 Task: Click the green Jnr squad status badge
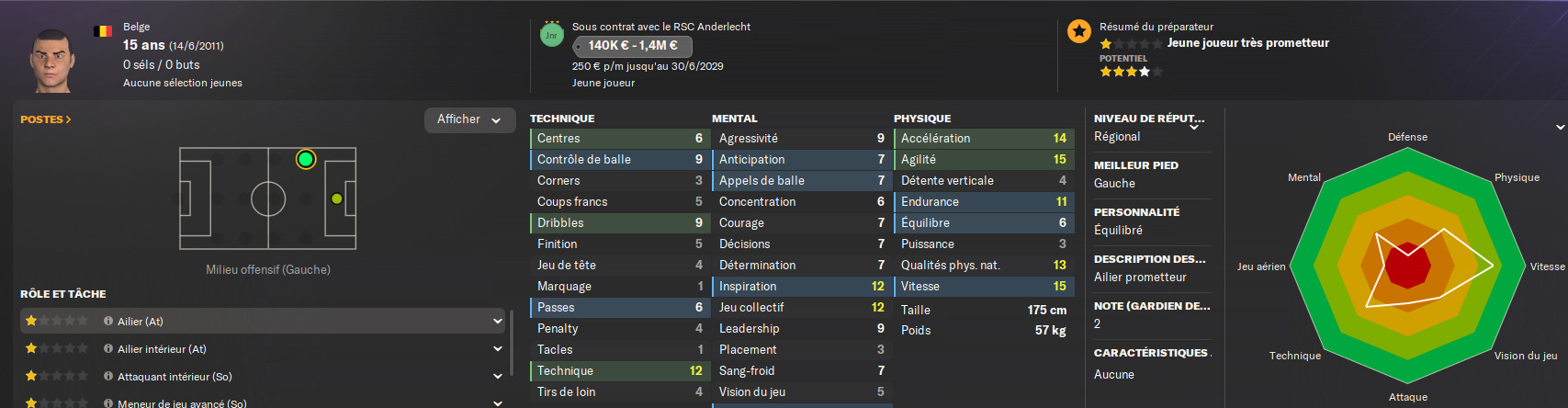coord(551,35)
